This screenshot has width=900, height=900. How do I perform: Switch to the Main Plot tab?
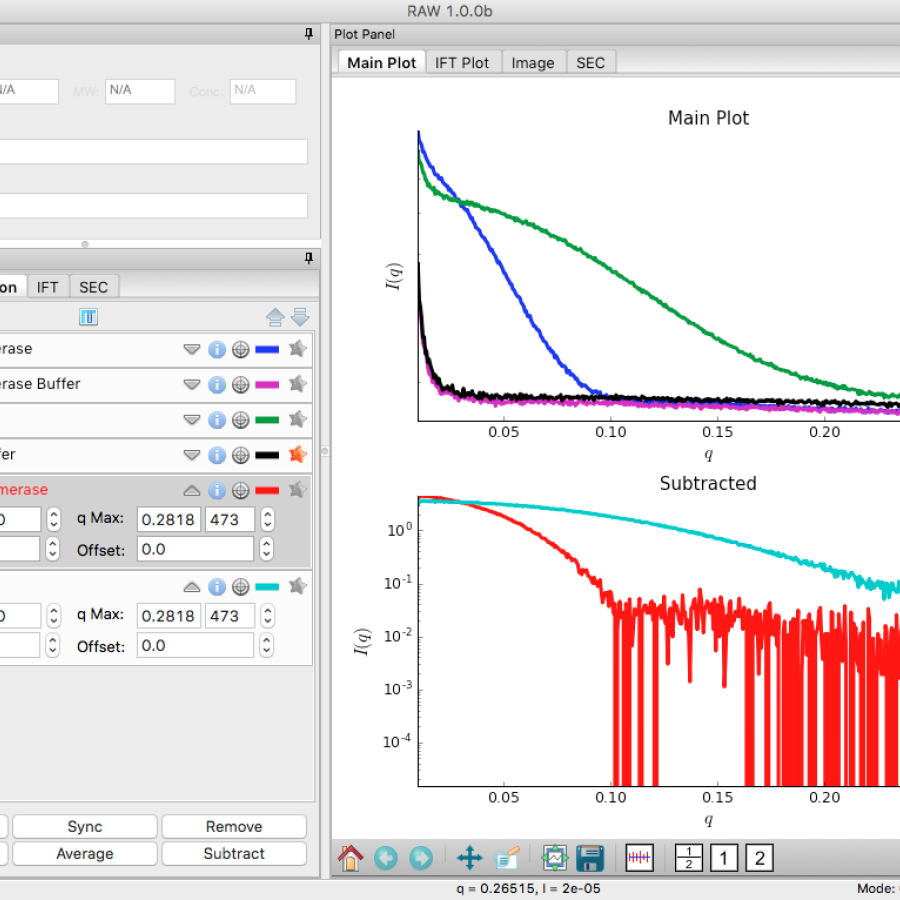point(381,63)
